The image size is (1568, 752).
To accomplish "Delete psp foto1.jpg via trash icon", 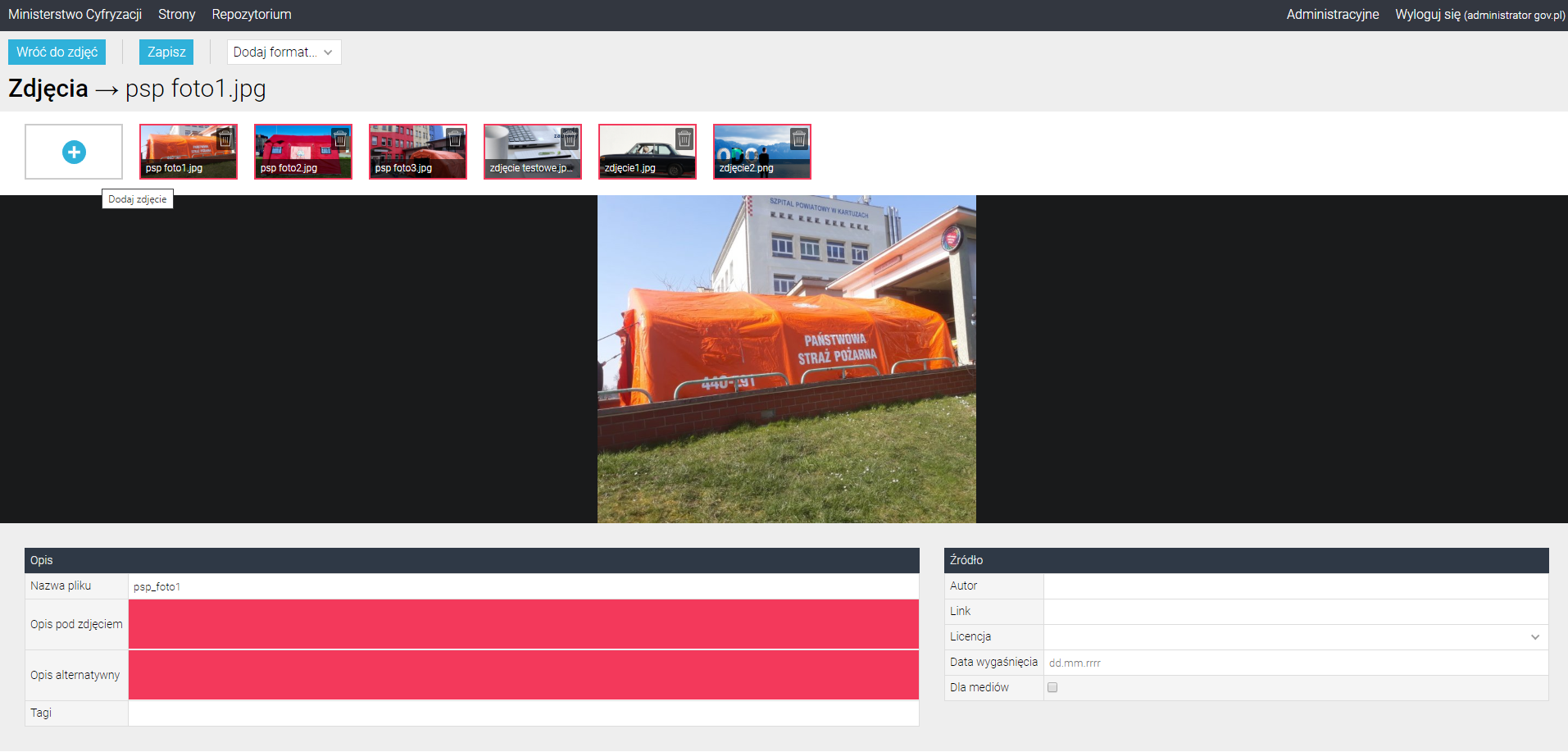I will (x=225, y=139).
